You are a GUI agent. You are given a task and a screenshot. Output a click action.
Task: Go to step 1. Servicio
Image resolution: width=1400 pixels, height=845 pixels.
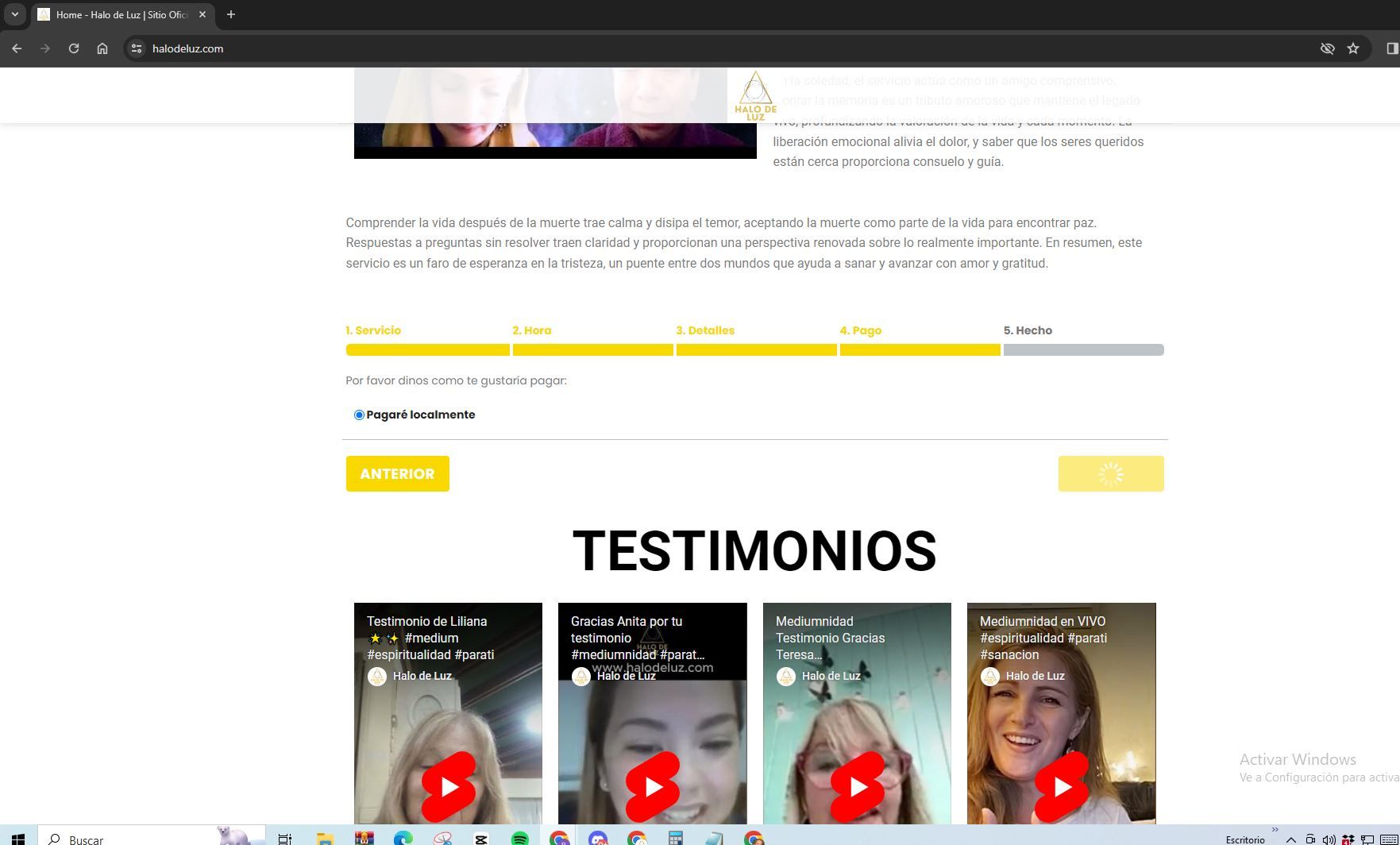[373, 330]
